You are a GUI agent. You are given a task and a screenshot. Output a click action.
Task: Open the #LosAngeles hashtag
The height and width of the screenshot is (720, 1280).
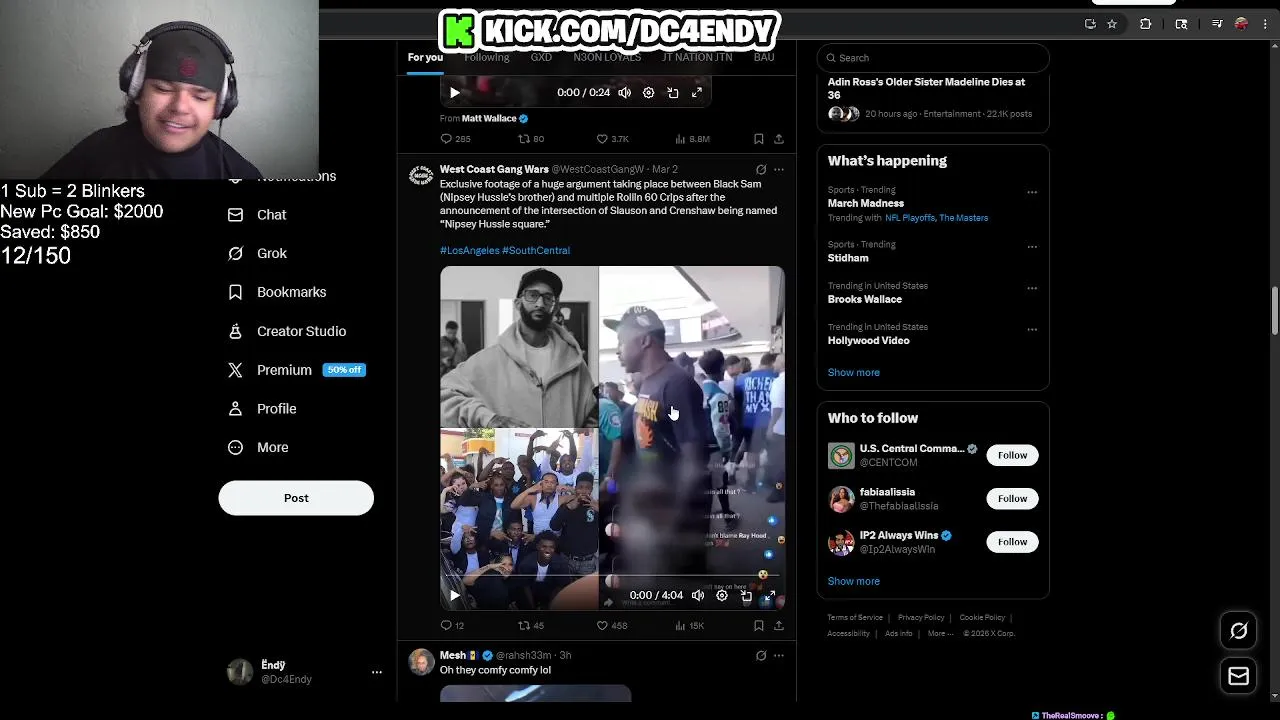tap(469, 250)
